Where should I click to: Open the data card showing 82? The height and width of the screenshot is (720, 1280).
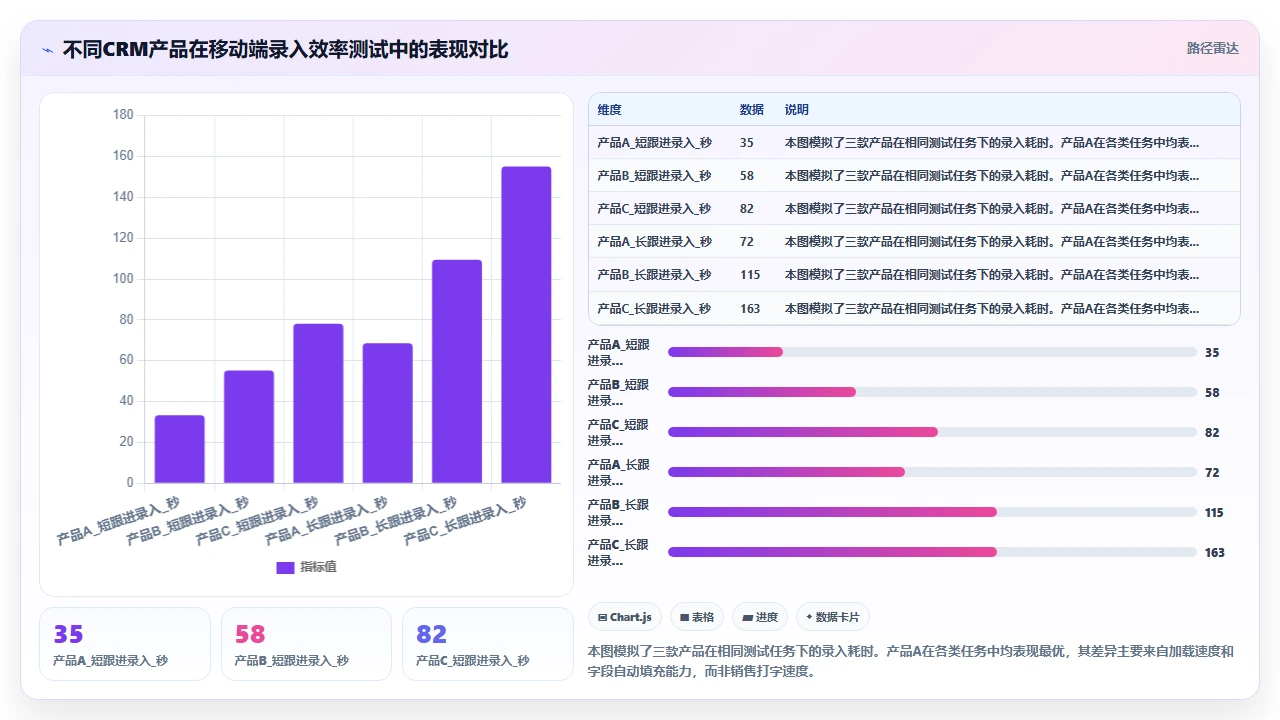(488, 644)
